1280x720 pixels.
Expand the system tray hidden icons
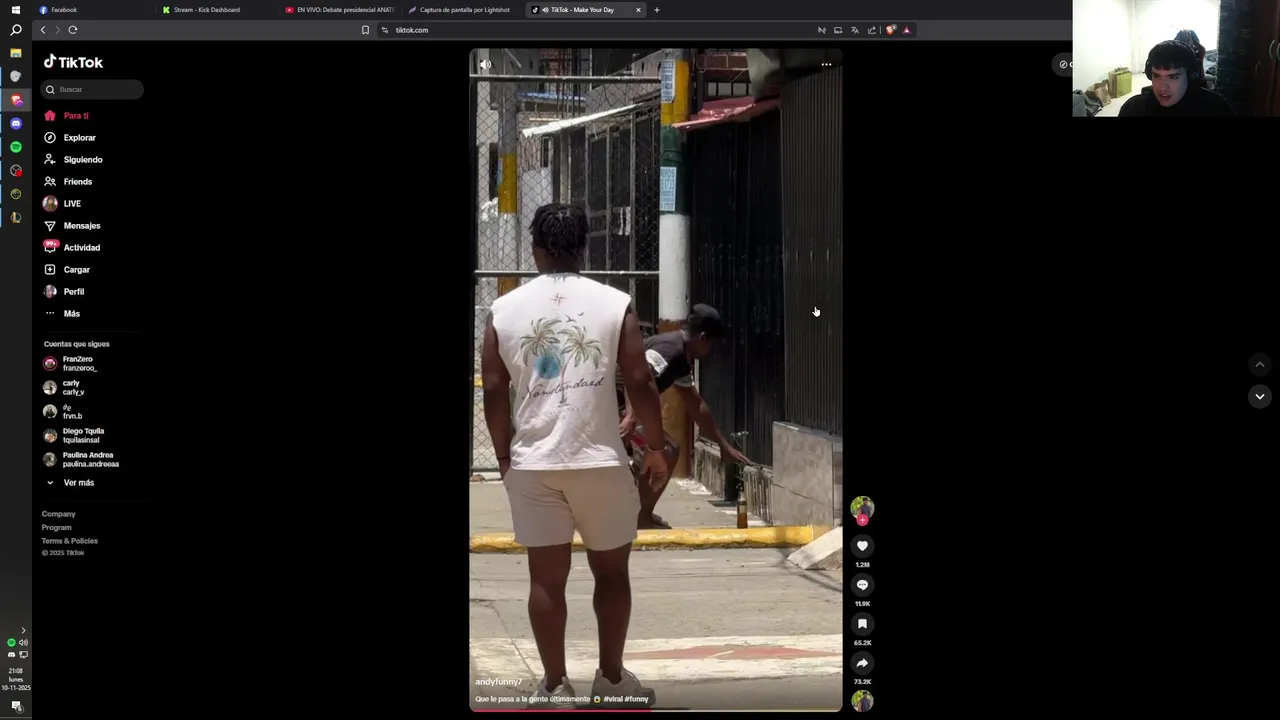[23, 631]
